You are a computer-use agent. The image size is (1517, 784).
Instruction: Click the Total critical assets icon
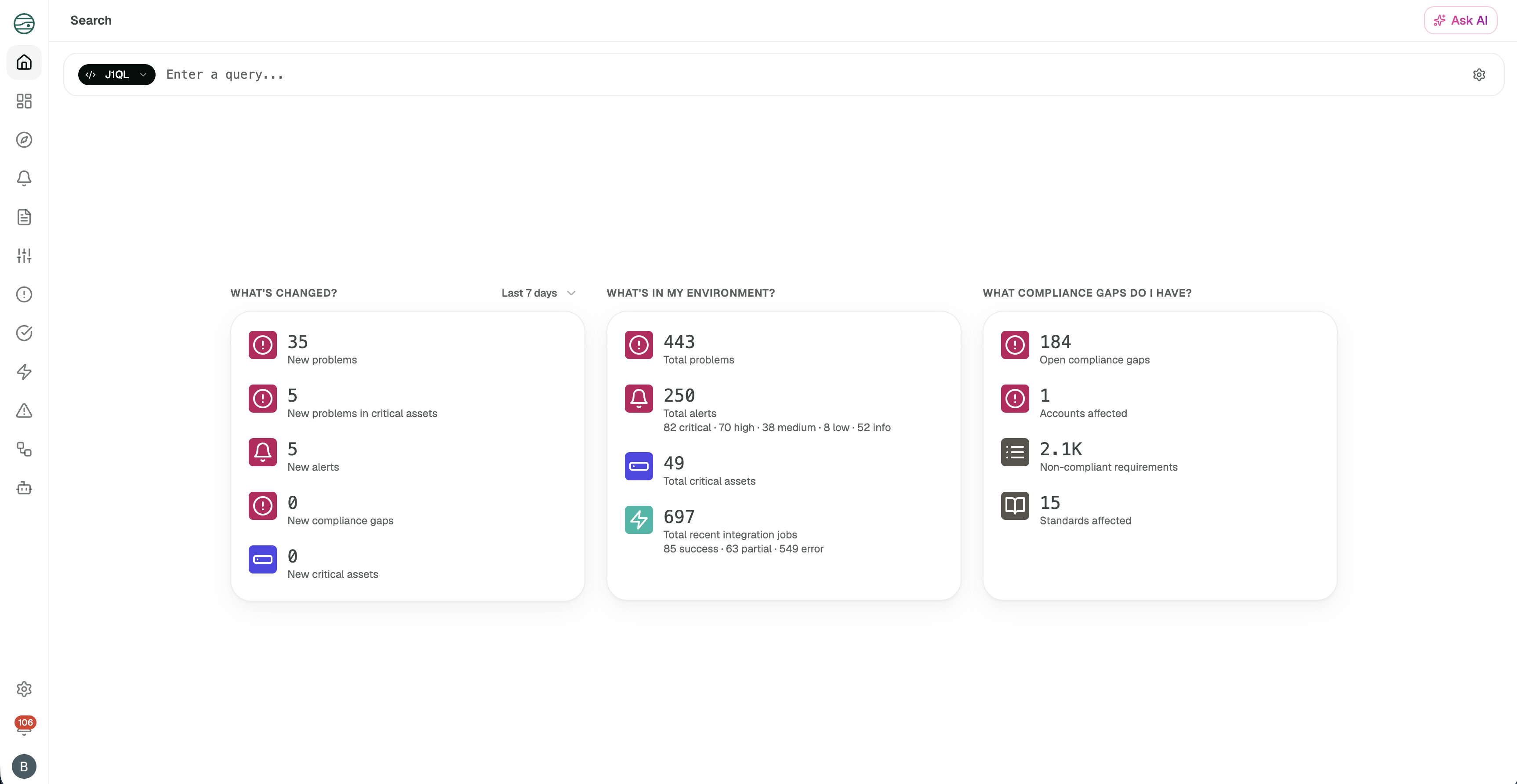pyautogui.click(x=639, y=467)
